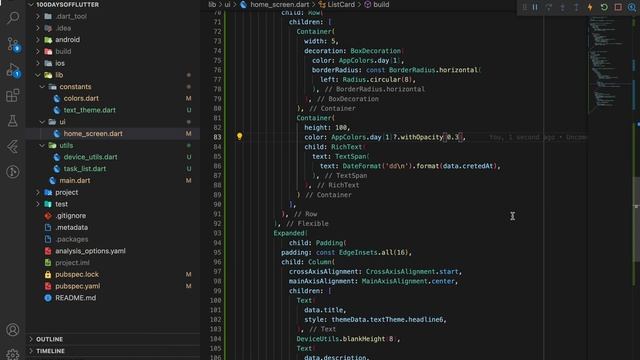Restart the debug session

click(604, 7)
